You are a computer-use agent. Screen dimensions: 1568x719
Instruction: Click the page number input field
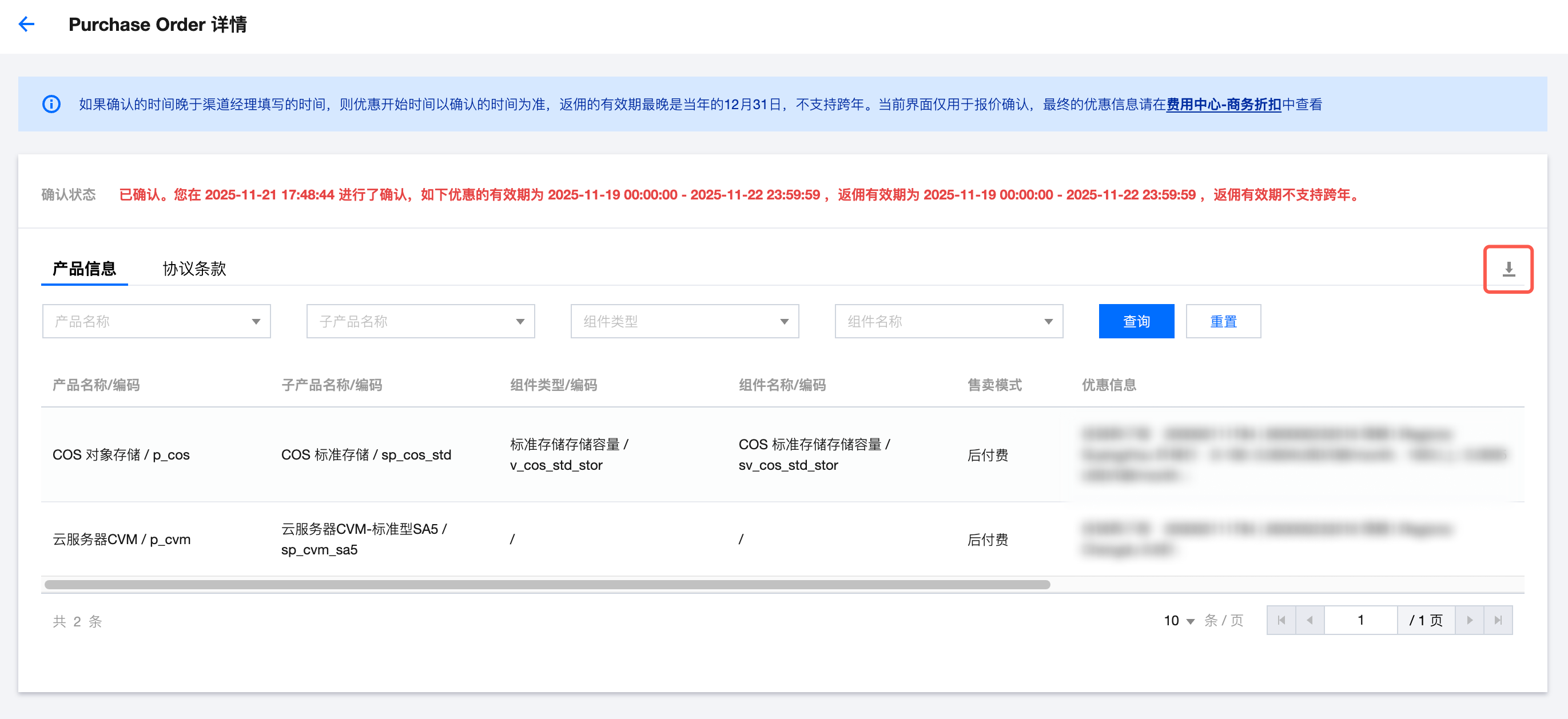click(x=1360, y=620)
